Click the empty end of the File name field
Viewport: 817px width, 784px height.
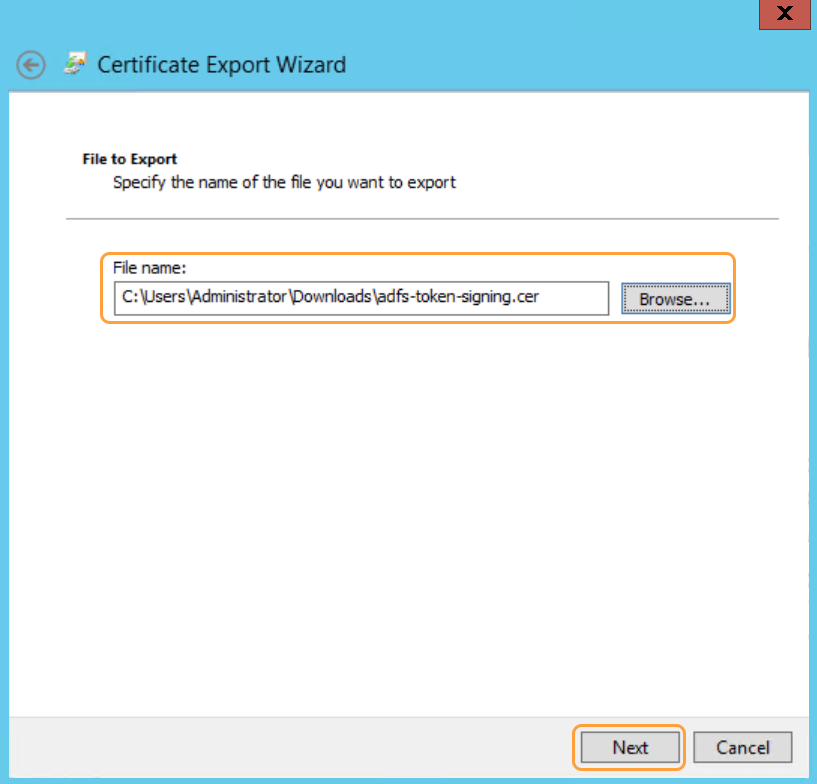point(578,298)
